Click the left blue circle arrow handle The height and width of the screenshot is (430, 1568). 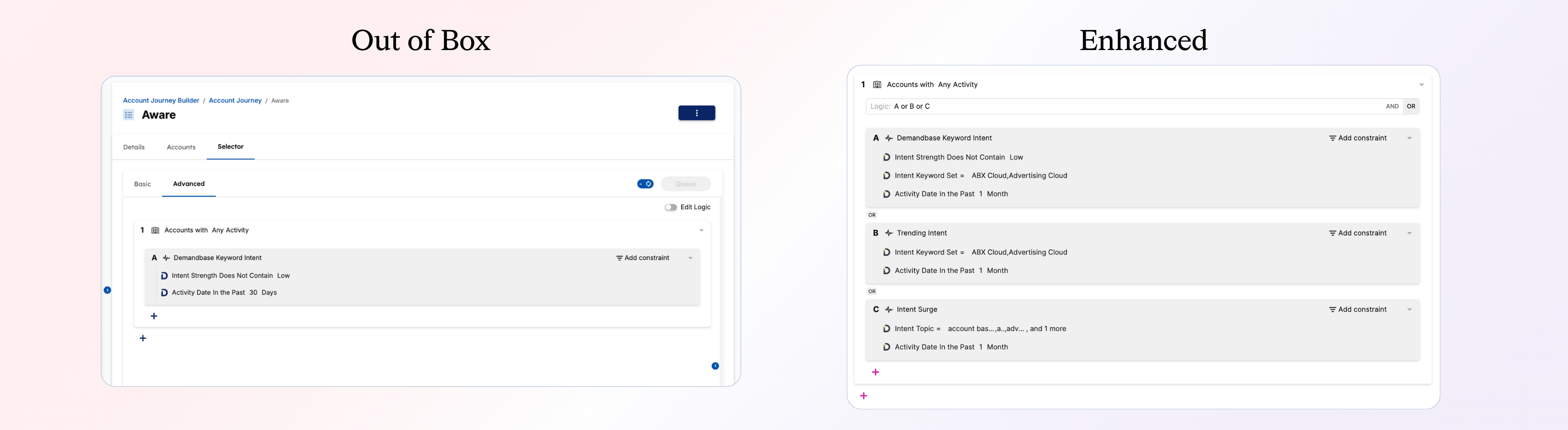(x=107, y=290)
